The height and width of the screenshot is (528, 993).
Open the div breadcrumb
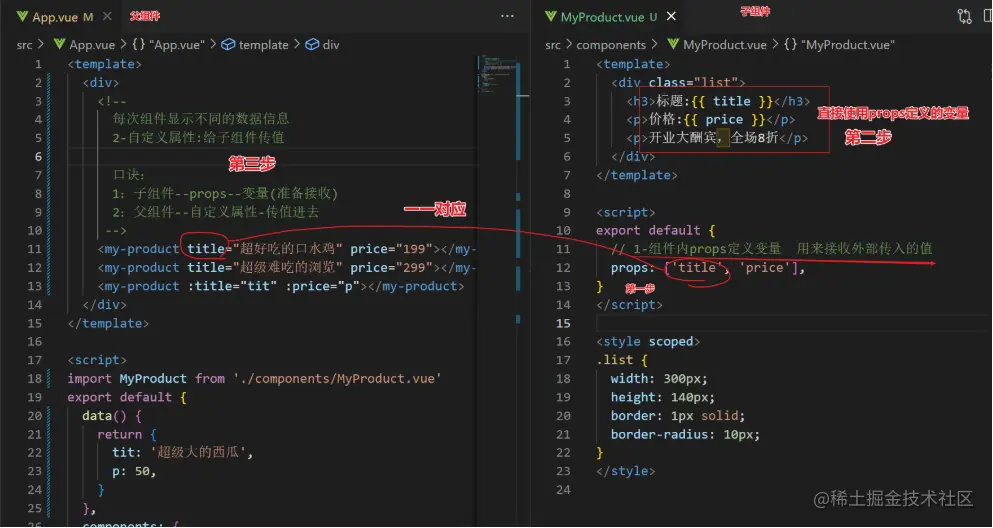tap(331, 45)
